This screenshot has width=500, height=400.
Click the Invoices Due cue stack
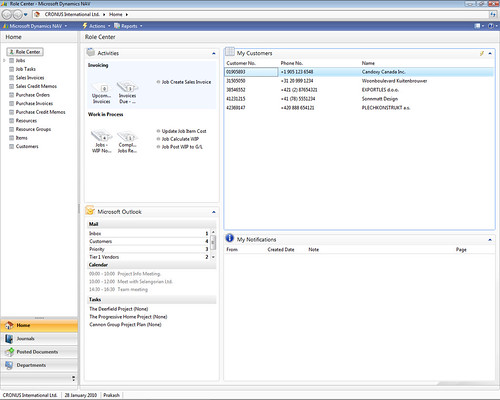127,93
